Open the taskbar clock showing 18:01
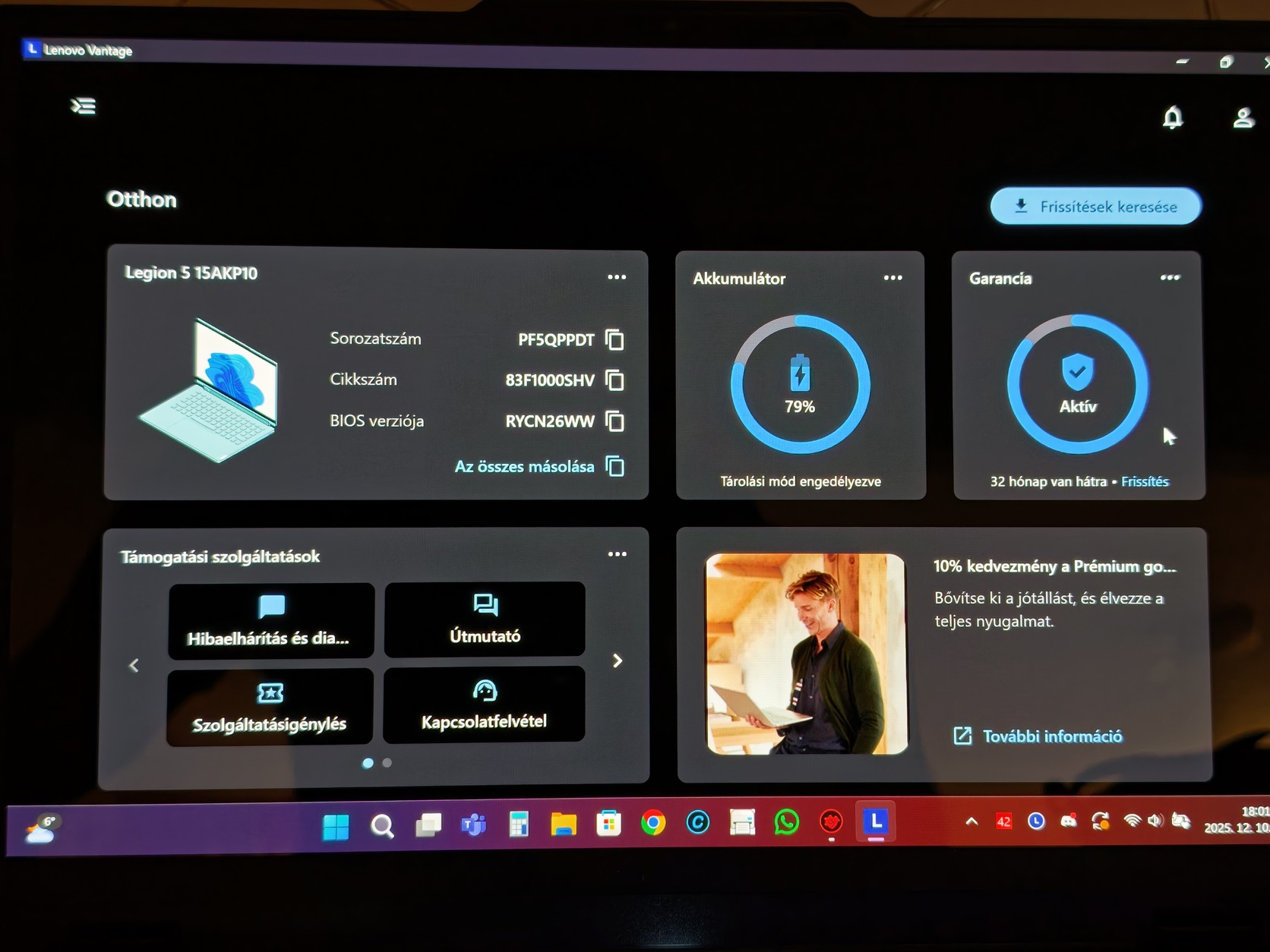Image resolution: width=1270 pixels, height=952 pixels. 1237,819
